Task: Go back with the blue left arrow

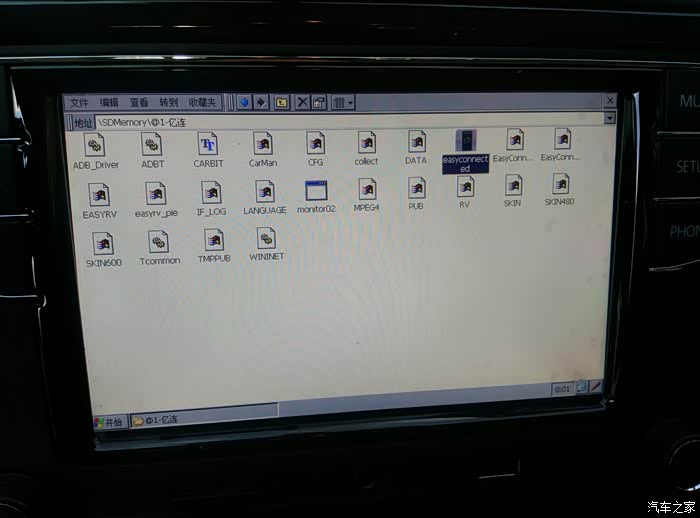Action: 244,103
